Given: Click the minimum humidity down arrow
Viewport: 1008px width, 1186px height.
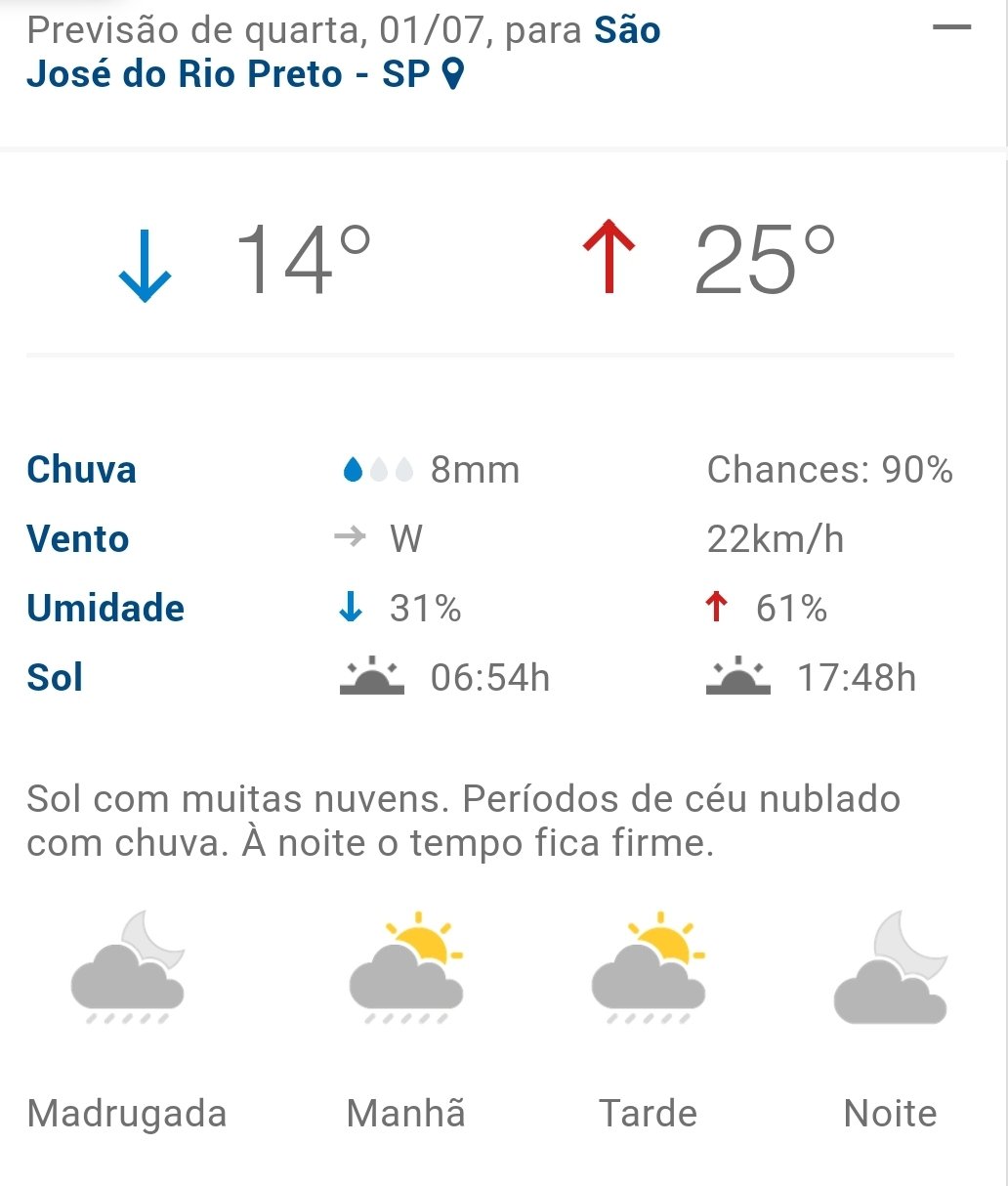Looking at the screenshot, I should point(351,608).
